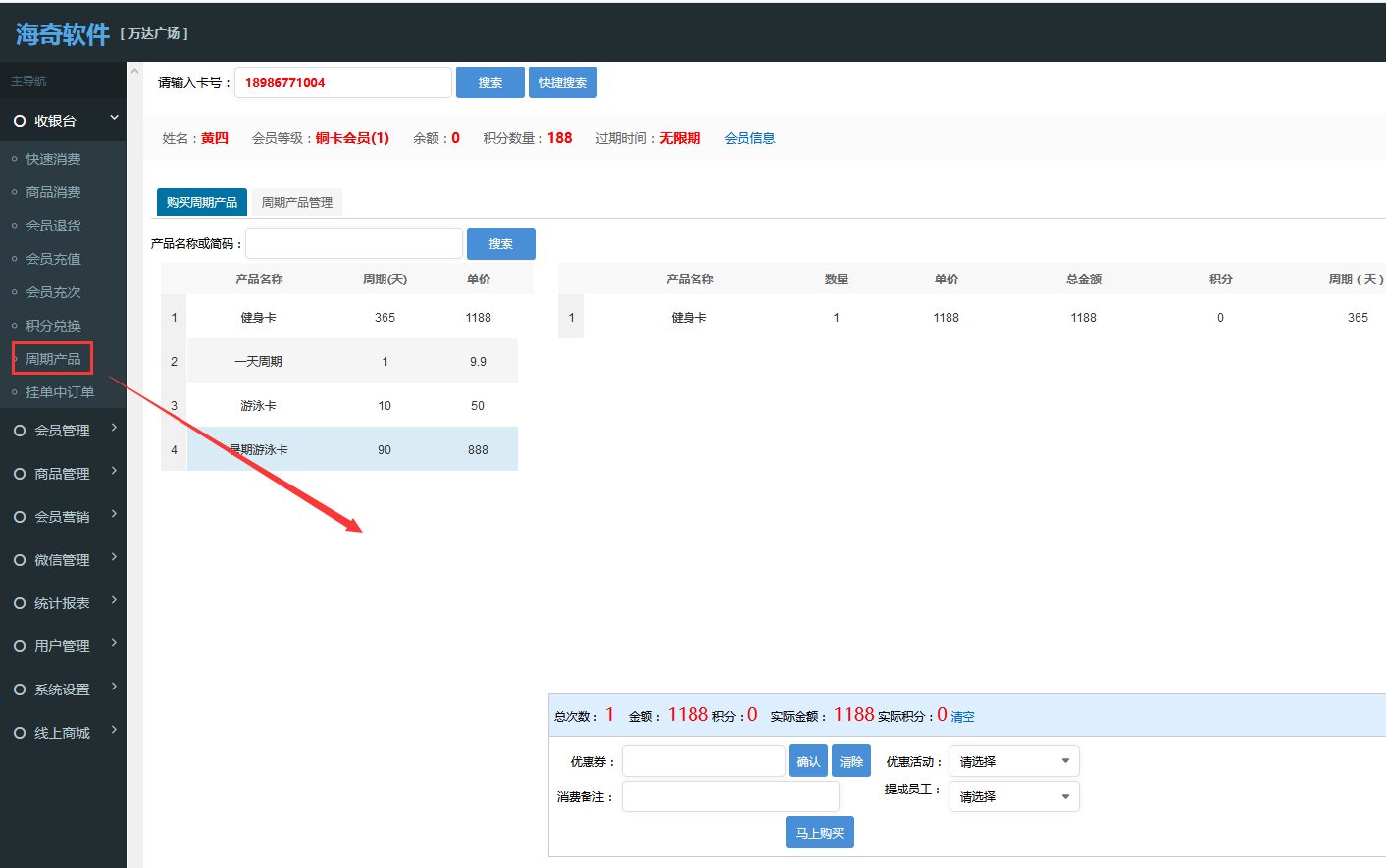Open the 会员信息 link
Viewport: 1386px width, 868px height.
pos(749,138)
